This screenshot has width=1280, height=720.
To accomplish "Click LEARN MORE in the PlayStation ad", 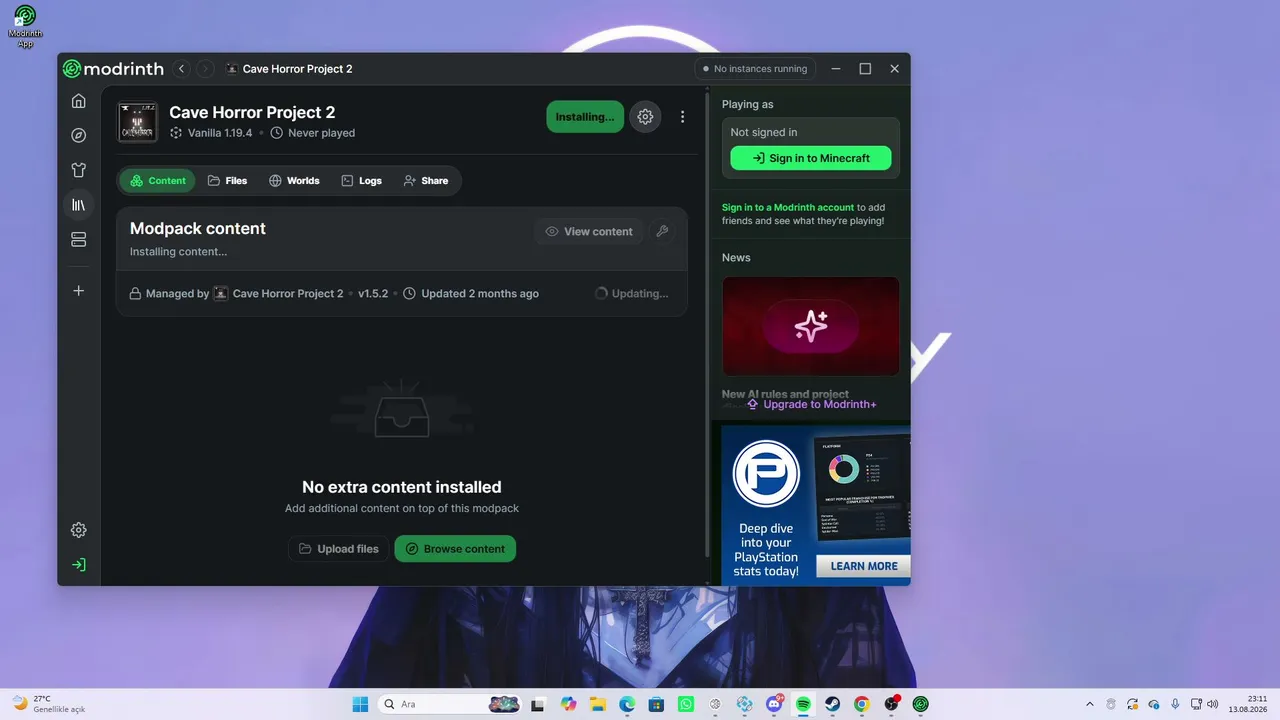I will pyautogui.click(x=864, y=566).
